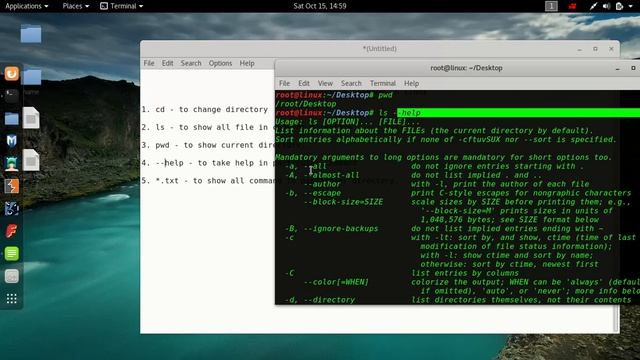Open the Places menu in the top bar
Image resolution: width=640 pixels, height=360 pixels.
pyautogui.click(x=76, y=6)
